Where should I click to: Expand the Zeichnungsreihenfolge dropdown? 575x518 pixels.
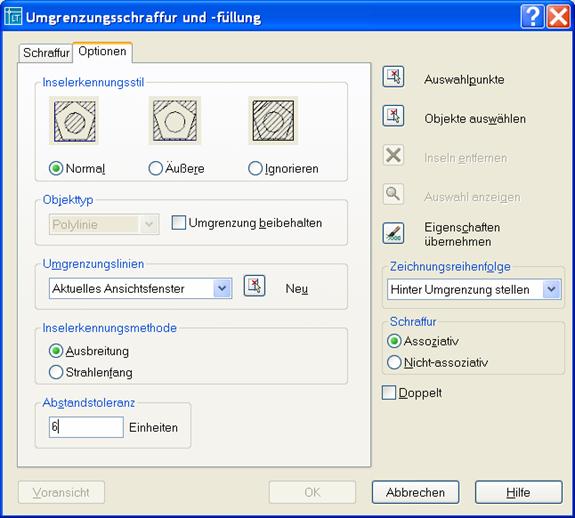474,289
